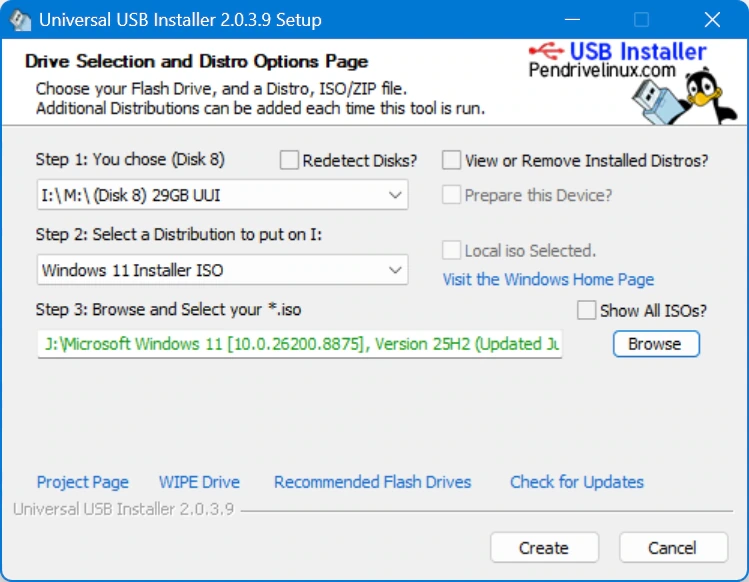The height and width of the screenshot is (582, 749).
Task: Tick View or Remove Installed Distros checkbox
Action: point(451,161)
